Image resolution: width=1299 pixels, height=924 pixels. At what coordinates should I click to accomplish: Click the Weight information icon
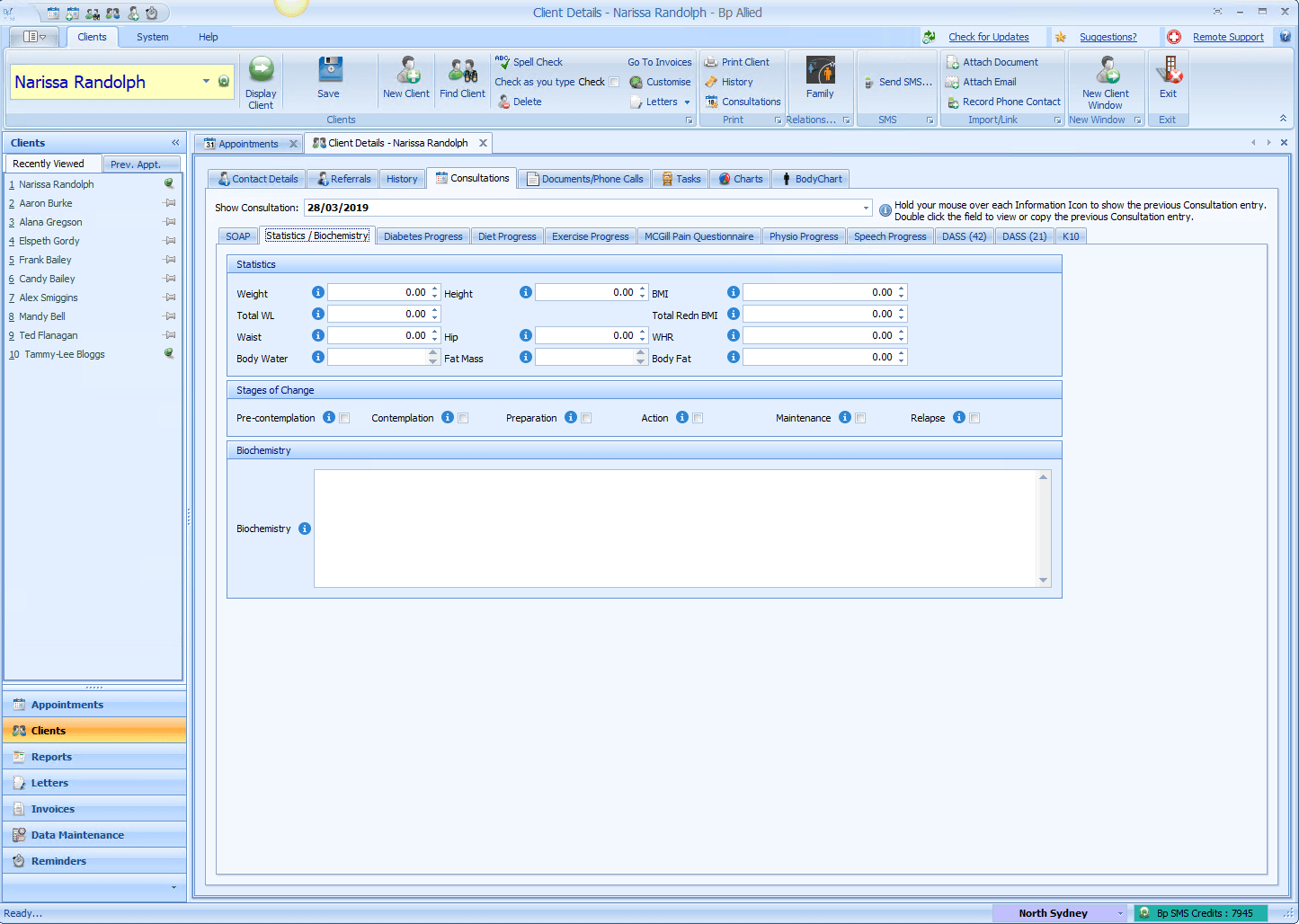(318, 292)
